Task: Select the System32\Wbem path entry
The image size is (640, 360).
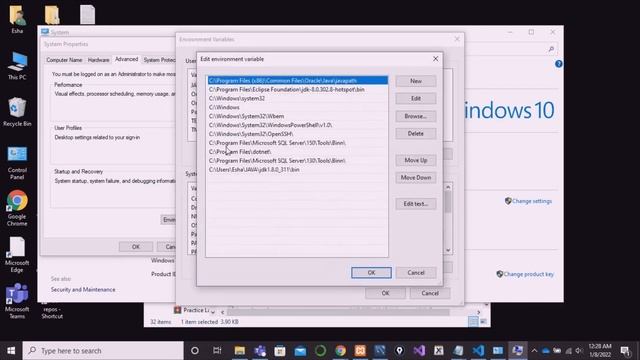Action: point(298,116)
